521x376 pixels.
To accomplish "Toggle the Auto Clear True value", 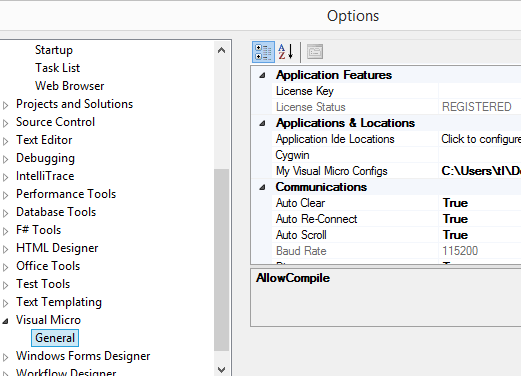I will click(455, 203).
